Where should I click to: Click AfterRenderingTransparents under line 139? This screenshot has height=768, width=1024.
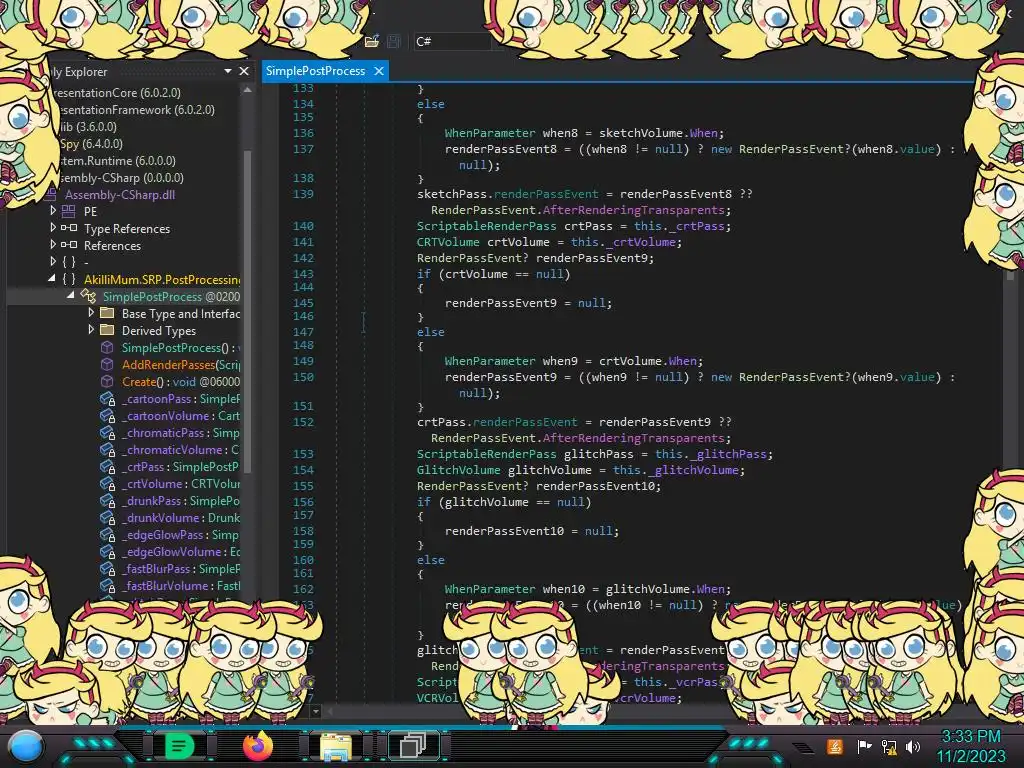[x=633, y=210]
